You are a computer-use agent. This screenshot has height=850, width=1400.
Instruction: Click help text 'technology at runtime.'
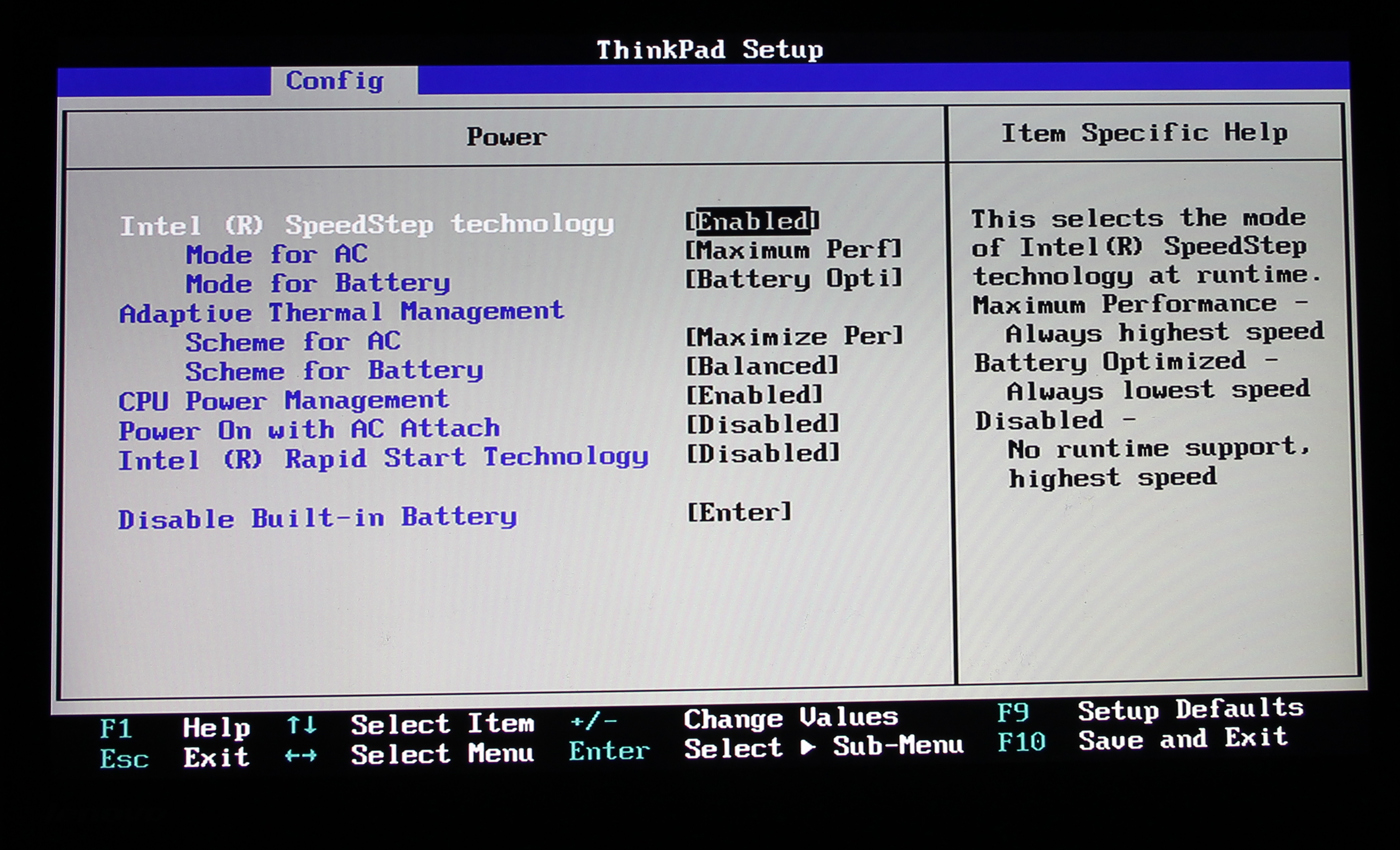tap(1148, 275)
